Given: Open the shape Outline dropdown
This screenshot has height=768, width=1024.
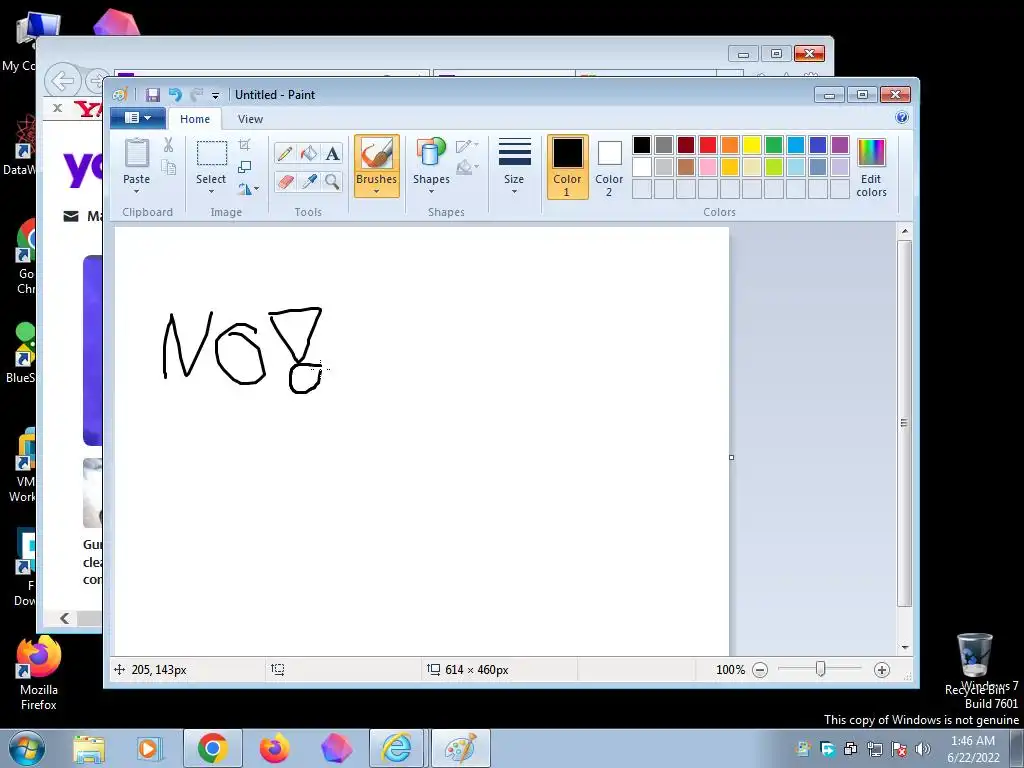Looking at the screenshot, I should [467, 145].
